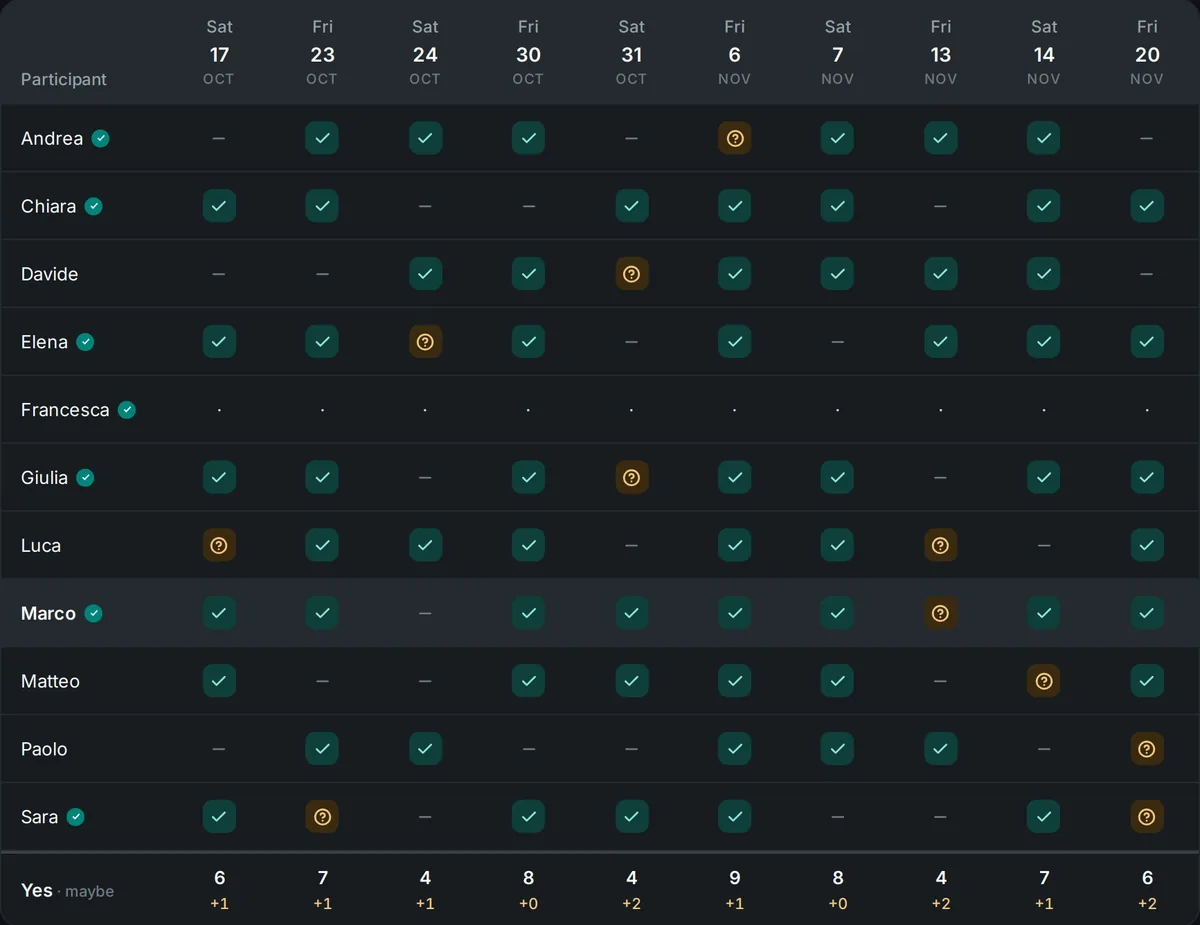Select the Fri 23 Oct date column header
Viewport: 1200px width, 925px height.
pyautogui.click(x=322, y=52)
